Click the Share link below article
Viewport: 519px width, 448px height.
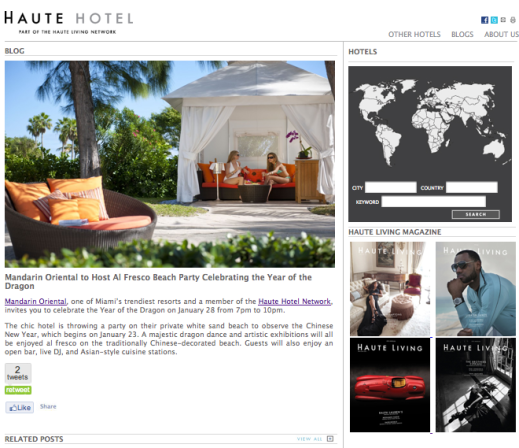pyautogui.click(x=48, y=406)
